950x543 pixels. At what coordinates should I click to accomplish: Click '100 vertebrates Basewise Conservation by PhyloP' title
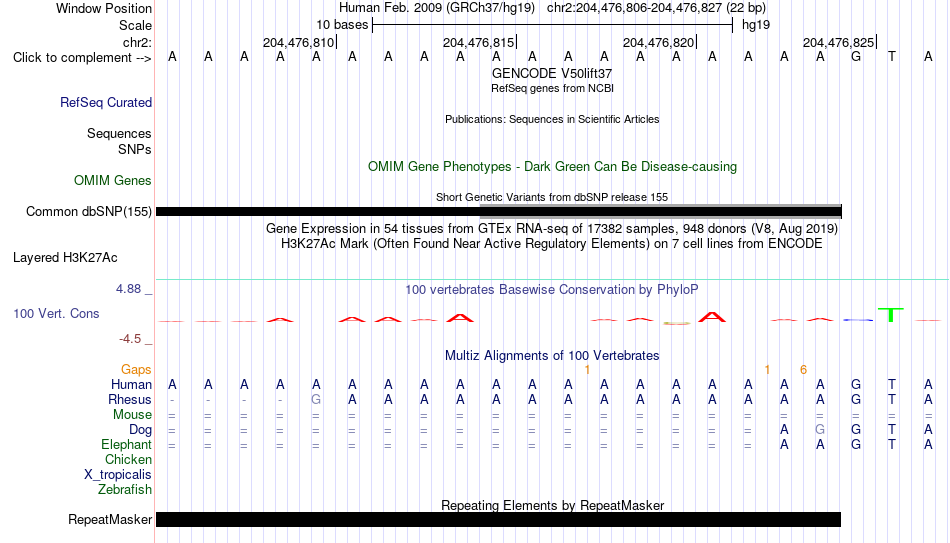[552, 290]
